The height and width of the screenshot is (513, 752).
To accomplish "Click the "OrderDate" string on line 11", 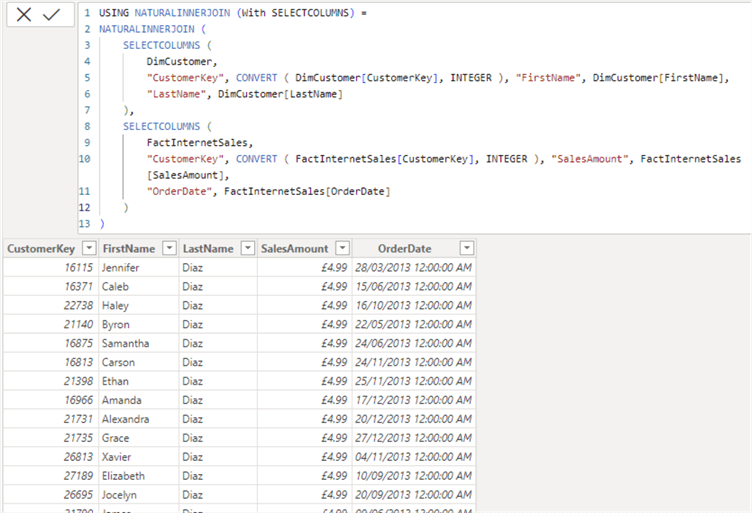I will [179, 192].
